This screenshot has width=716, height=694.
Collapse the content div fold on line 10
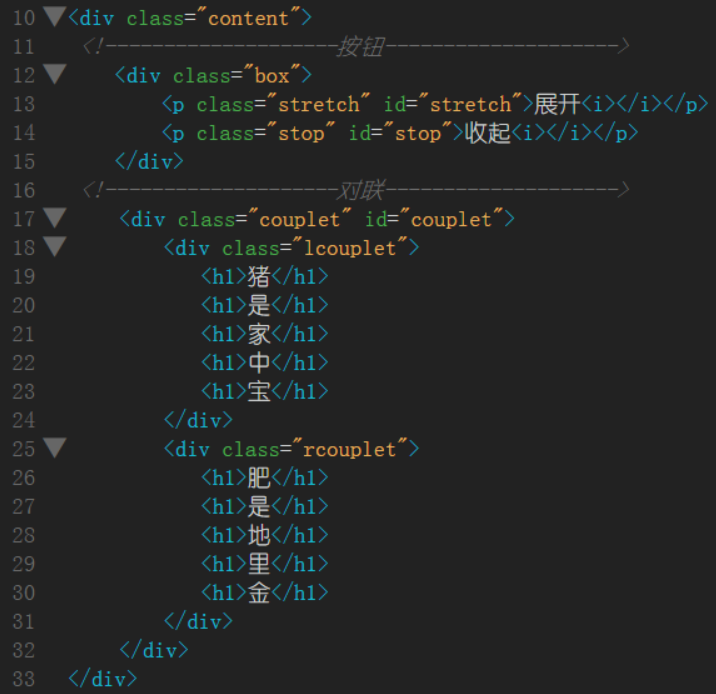click(x=54, y=17)
